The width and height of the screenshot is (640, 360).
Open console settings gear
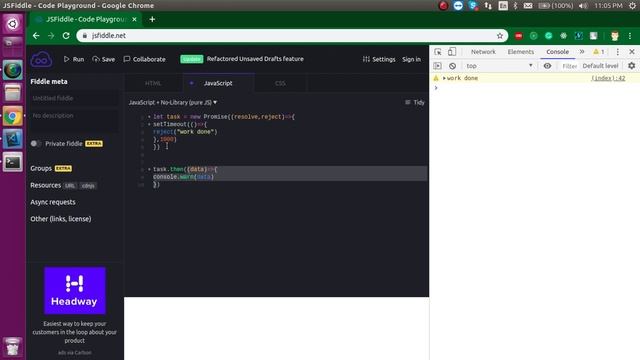(631, 66)
